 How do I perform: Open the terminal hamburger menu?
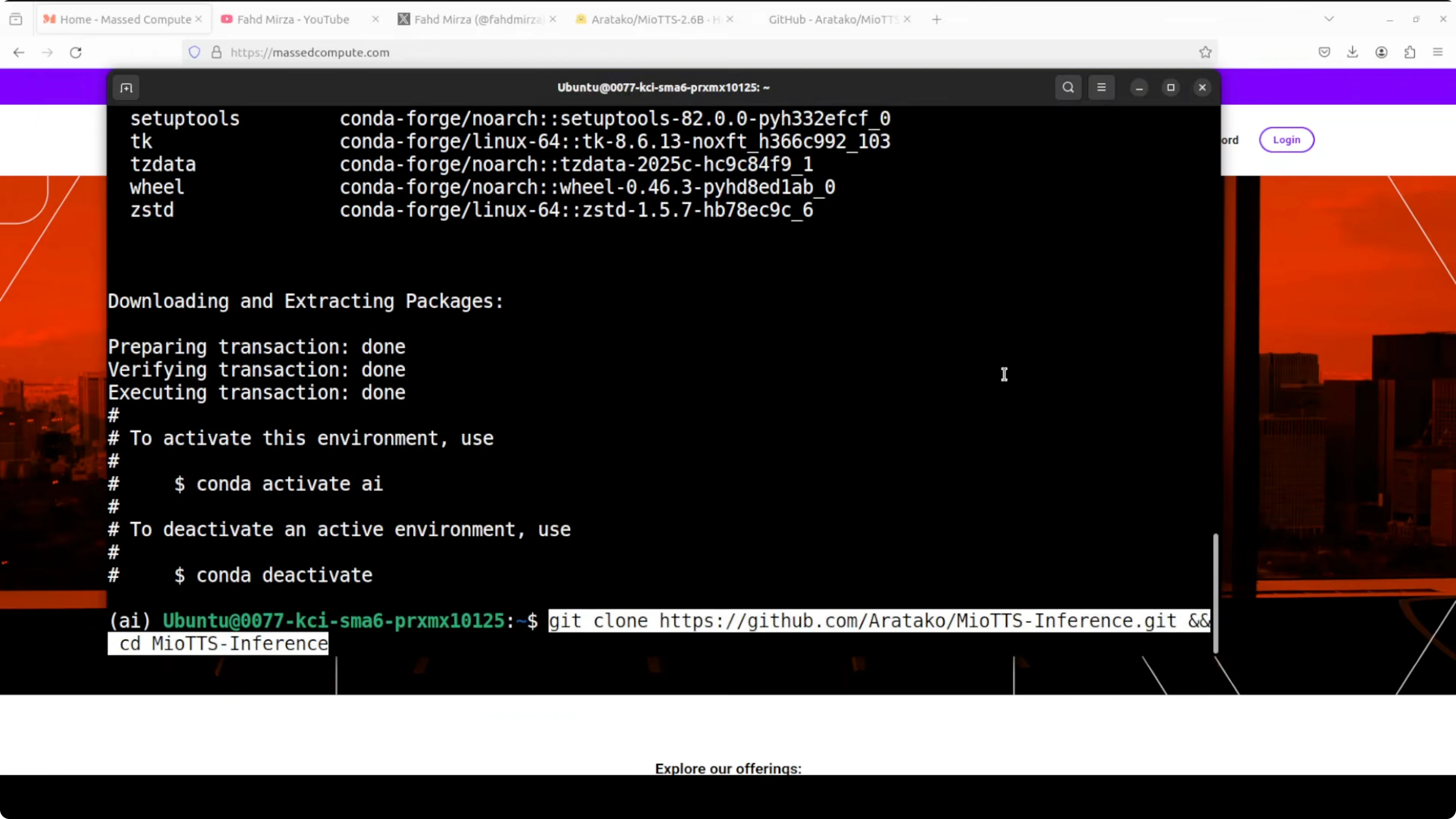click(x=1101, y=87)
